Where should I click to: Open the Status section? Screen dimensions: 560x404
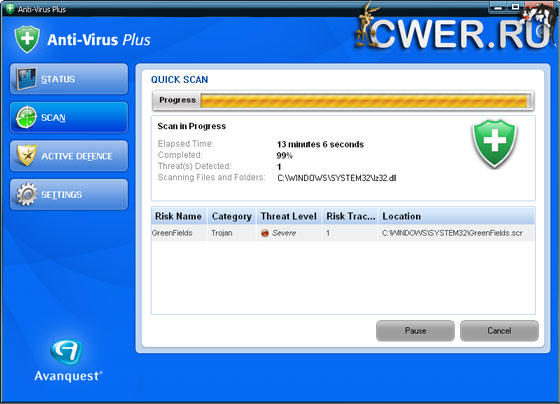(69, 79)
